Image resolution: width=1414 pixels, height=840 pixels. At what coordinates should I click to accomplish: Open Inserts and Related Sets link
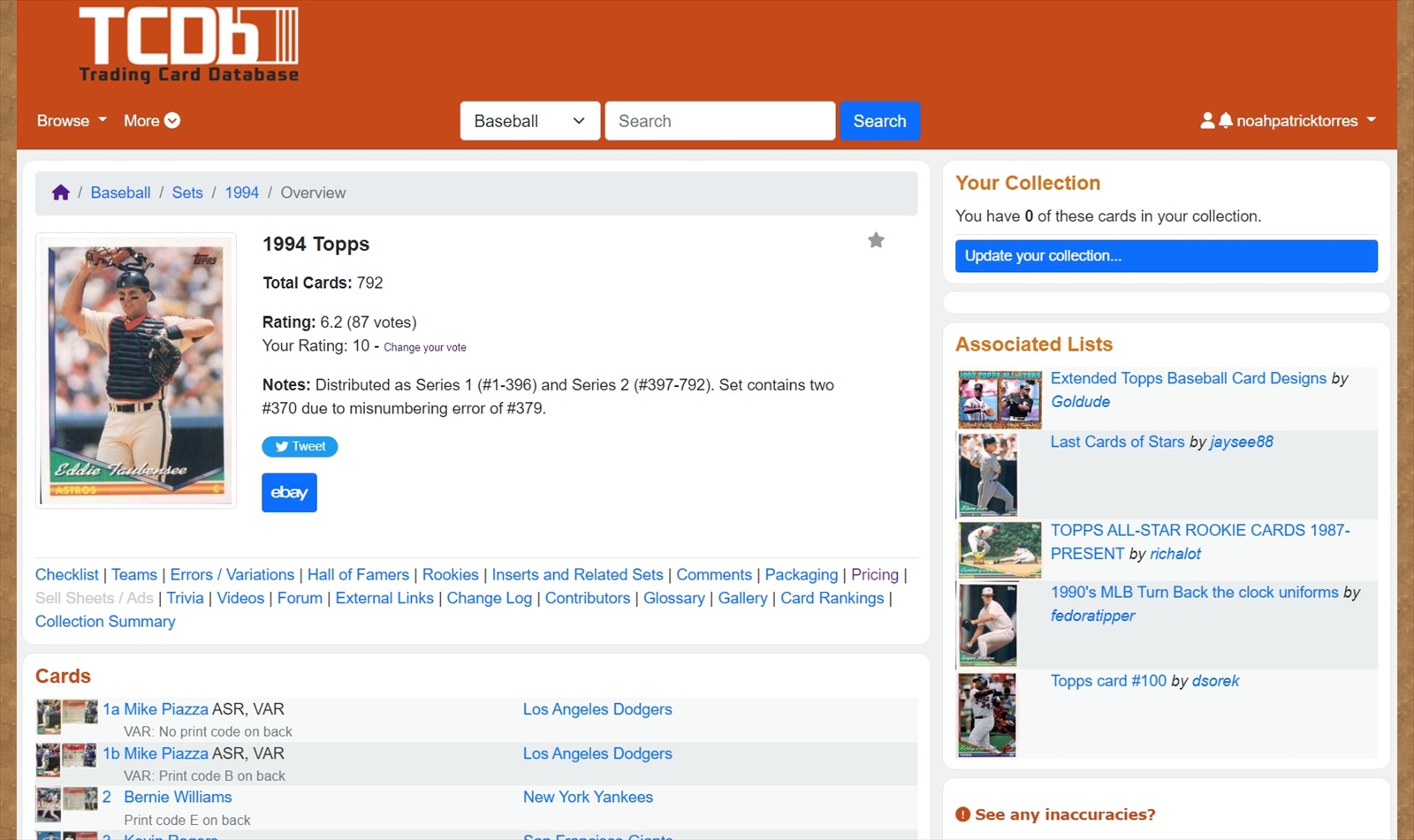pyautogui.click(x=577, y=574)
